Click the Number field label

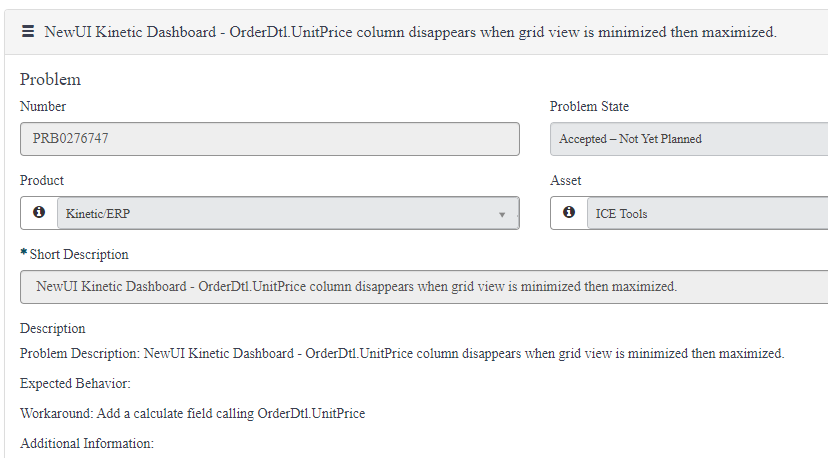click(43, 106)
